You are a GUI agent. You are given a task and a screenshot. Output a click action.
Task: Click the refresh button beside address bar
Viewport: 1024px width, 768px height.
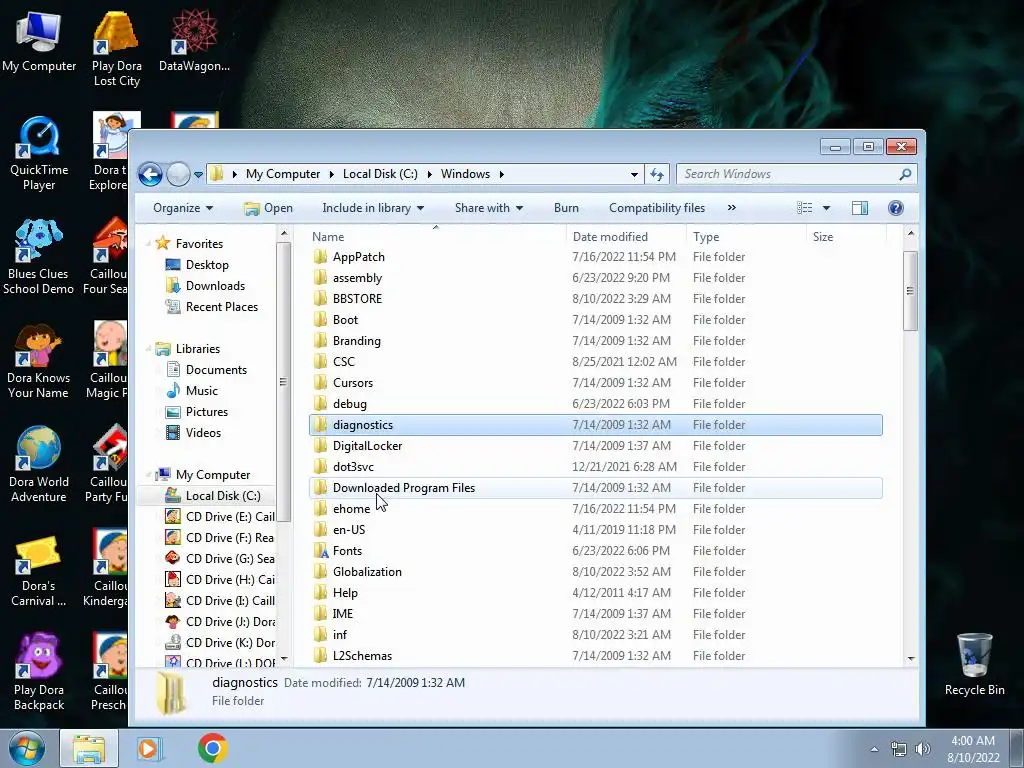click(x=657, y=174)
